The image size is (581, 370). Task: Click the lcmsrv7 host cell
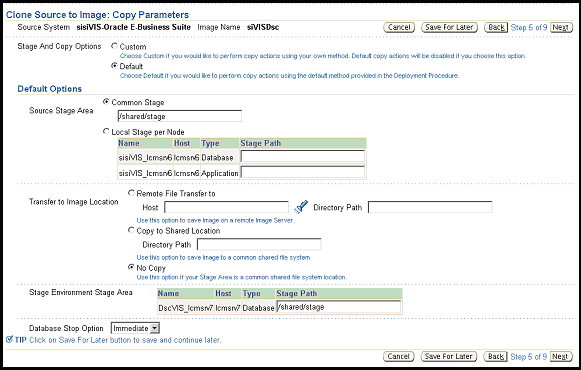pyautogui.click(x=228, y=308)
